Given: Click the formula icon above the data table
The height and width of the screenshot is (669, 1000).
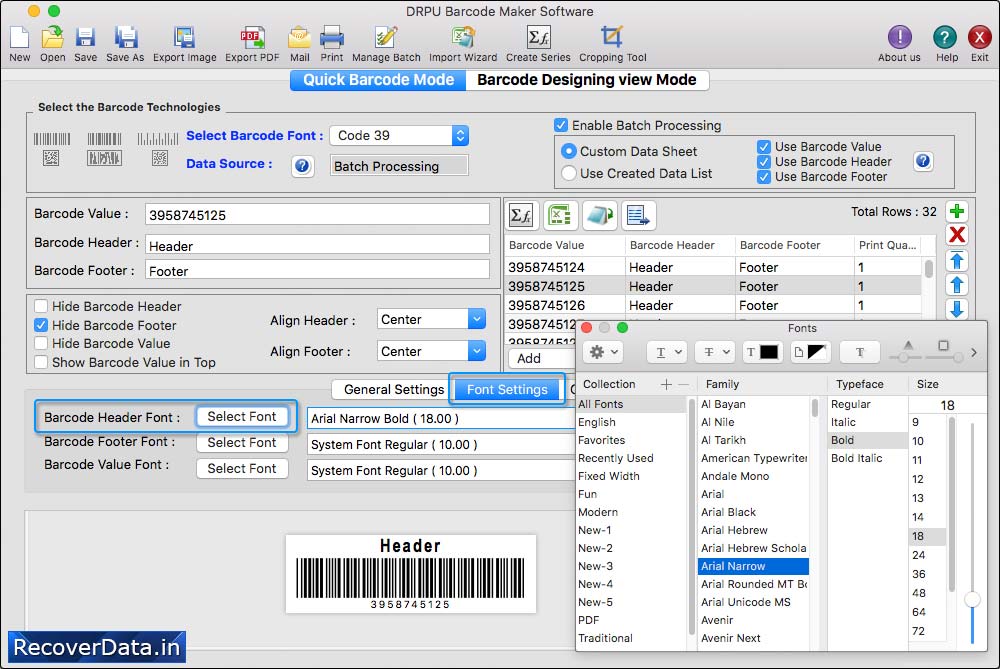Looking at the screenshot, I should 522,216.
